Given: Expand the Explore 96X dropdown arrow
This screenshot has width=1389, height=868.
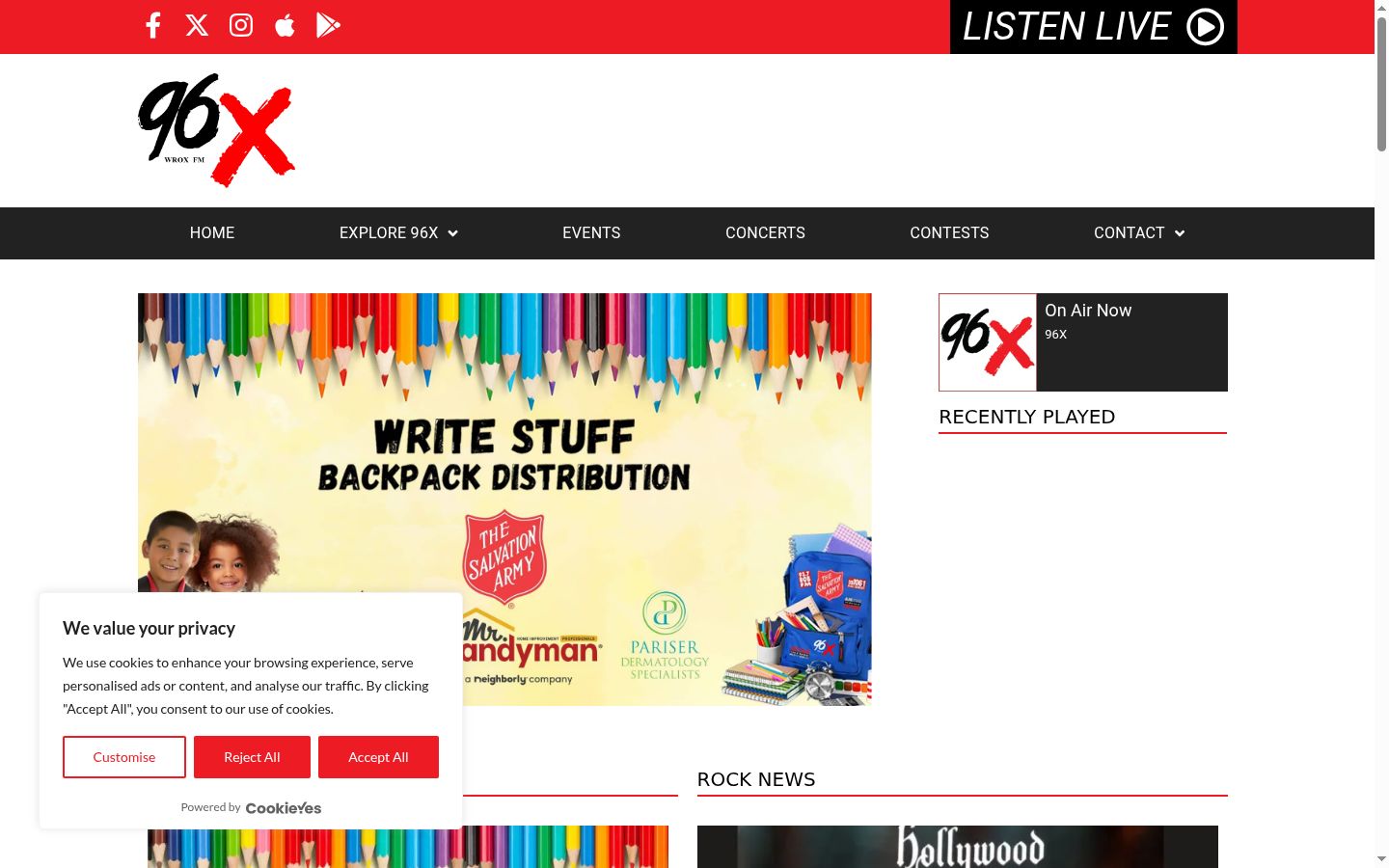Looking at the screenshot, I should pos(453,233).
